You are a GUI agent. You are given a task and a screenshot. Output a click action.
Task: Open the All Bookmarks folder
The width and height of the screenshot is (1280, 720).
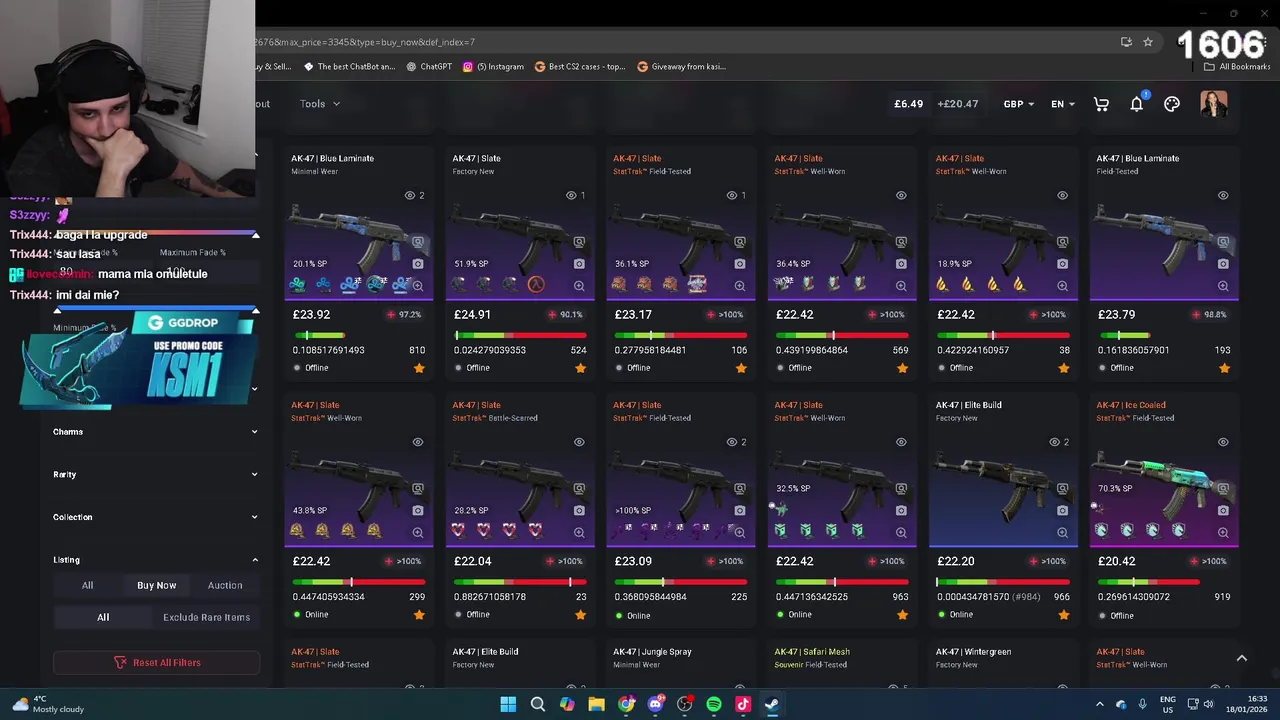coord(1237,67)
